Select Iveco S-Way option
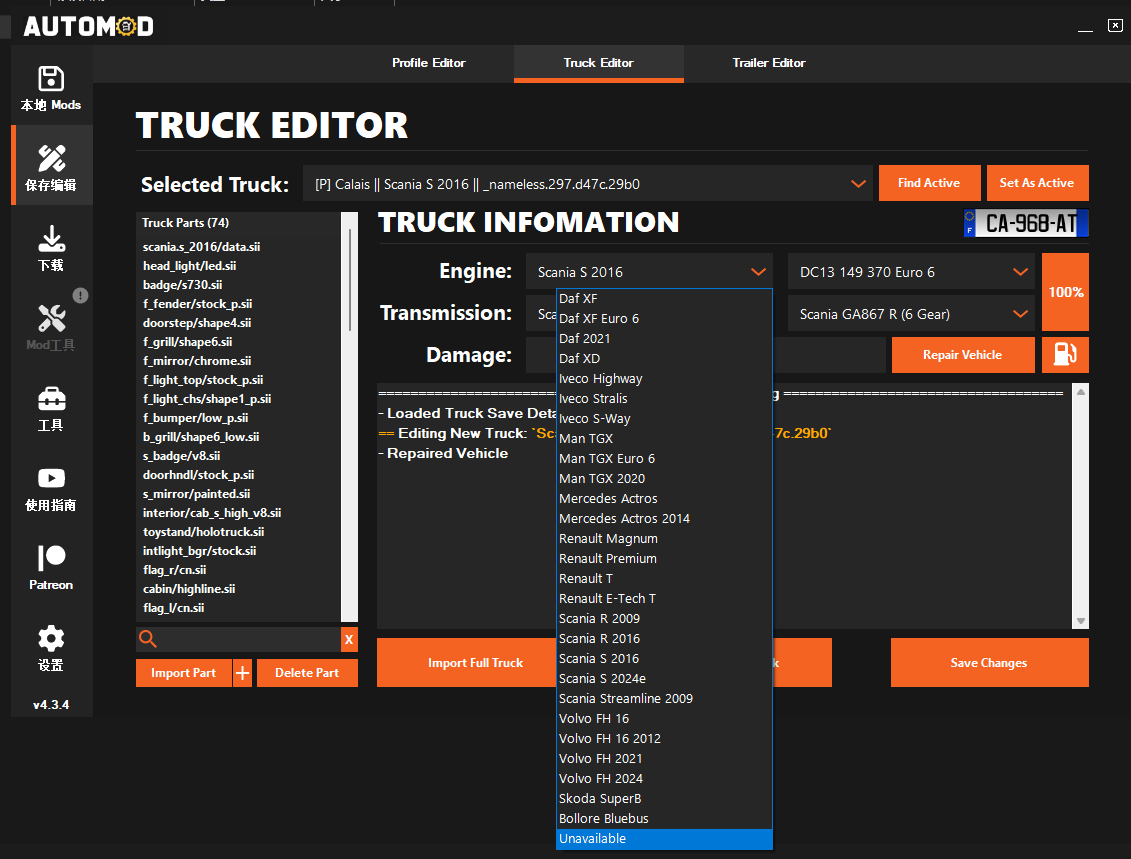The height and width of the screenshot is (859, 1131). [x=664, y=418]
